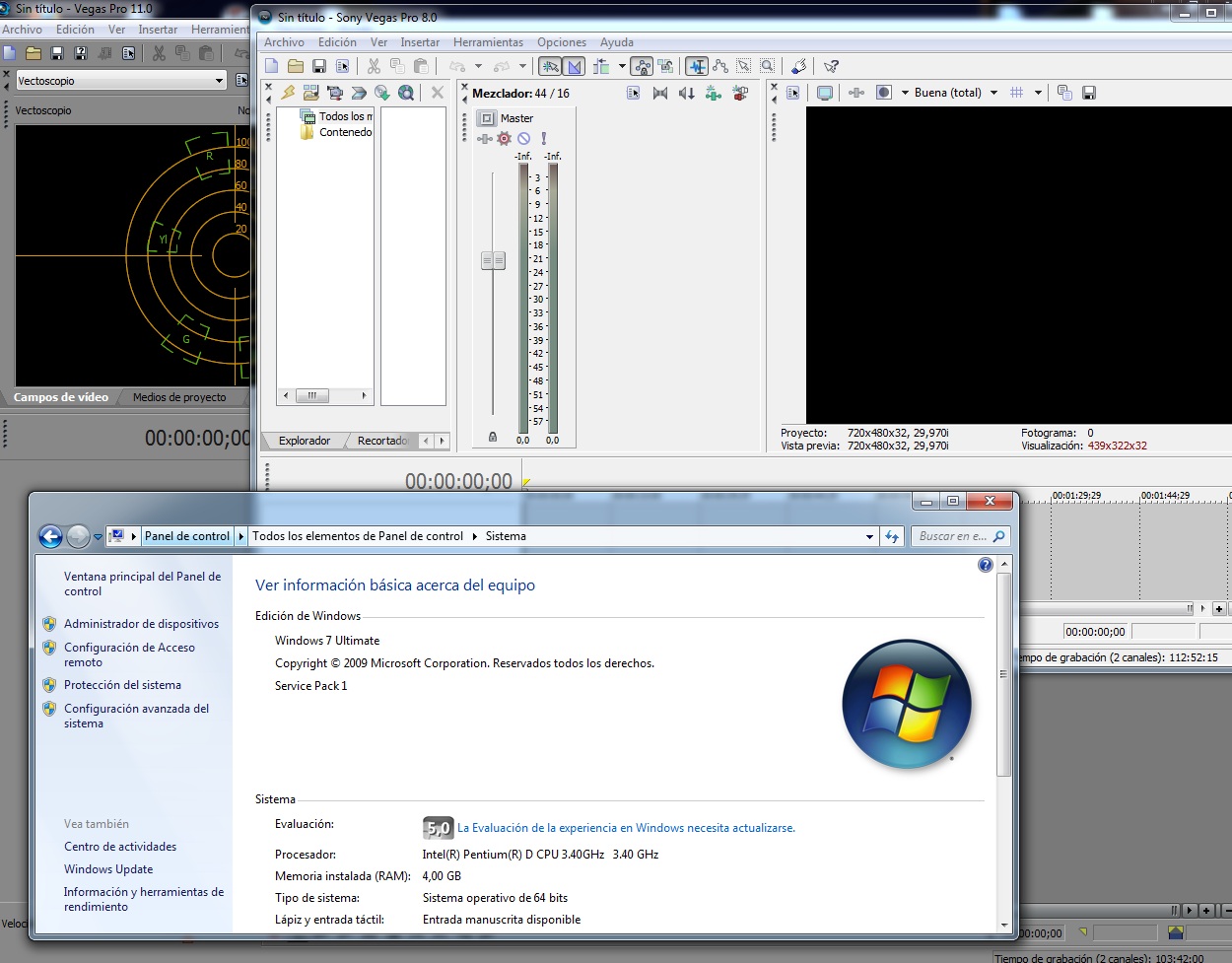This screenshot has width=1232, height=963.
Task: Open Ayuda menu in Vegas Pro 8.0
Action: (x=617, y=42)
